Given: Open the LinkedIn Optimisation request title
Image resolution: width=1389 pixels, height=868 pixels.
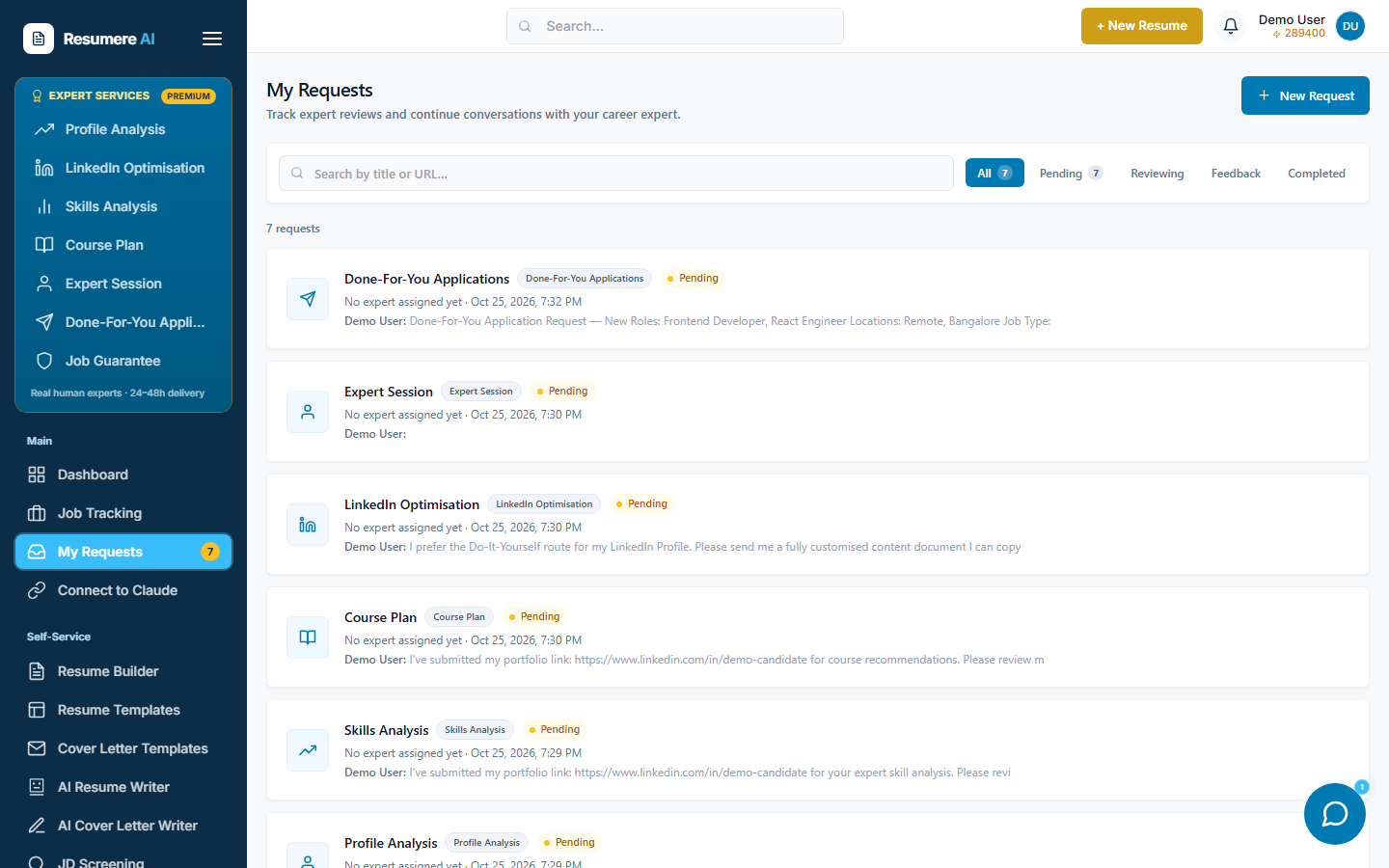Looking at the screenshot, I should (412, 504).
